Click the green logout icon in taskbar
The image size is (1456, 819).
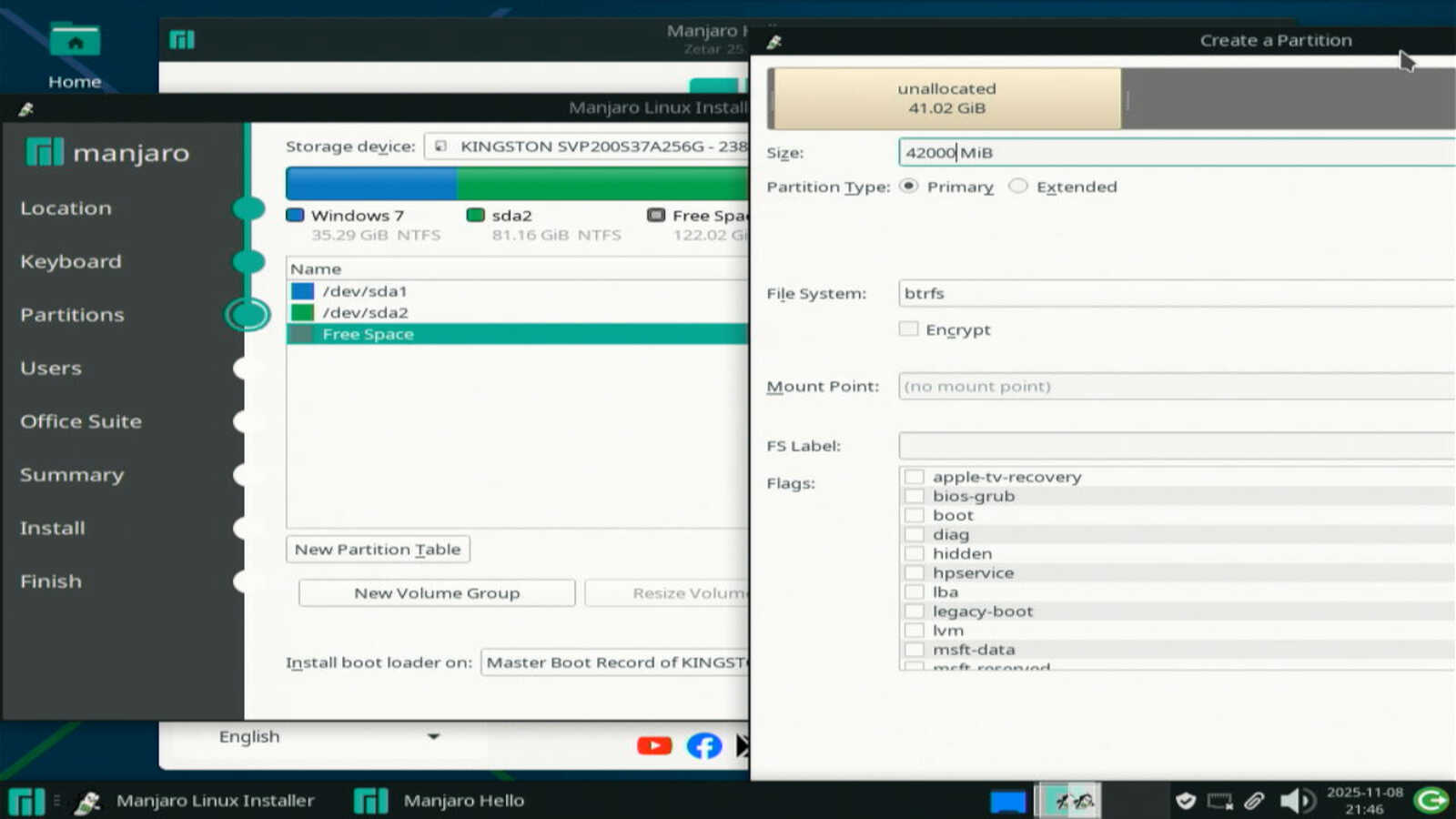(x=1431, y=801)
